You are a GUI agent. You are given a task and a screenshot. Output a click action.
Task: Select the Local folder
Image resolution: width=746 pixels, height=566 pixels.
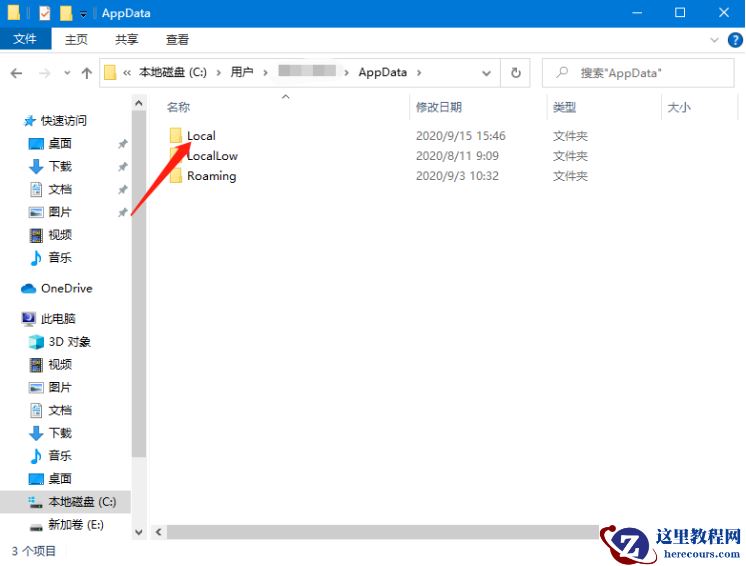click(x=201, y=136)
